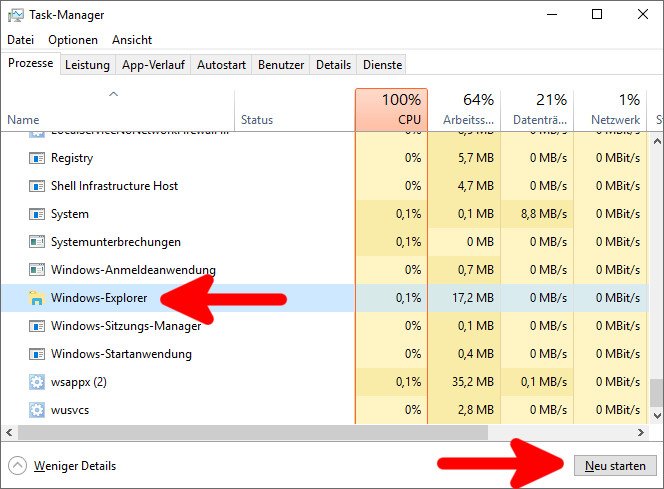This screenshot has height=489, width=664.
Task: Toggle sort order via Name column chevron
Action: point(113,94)
